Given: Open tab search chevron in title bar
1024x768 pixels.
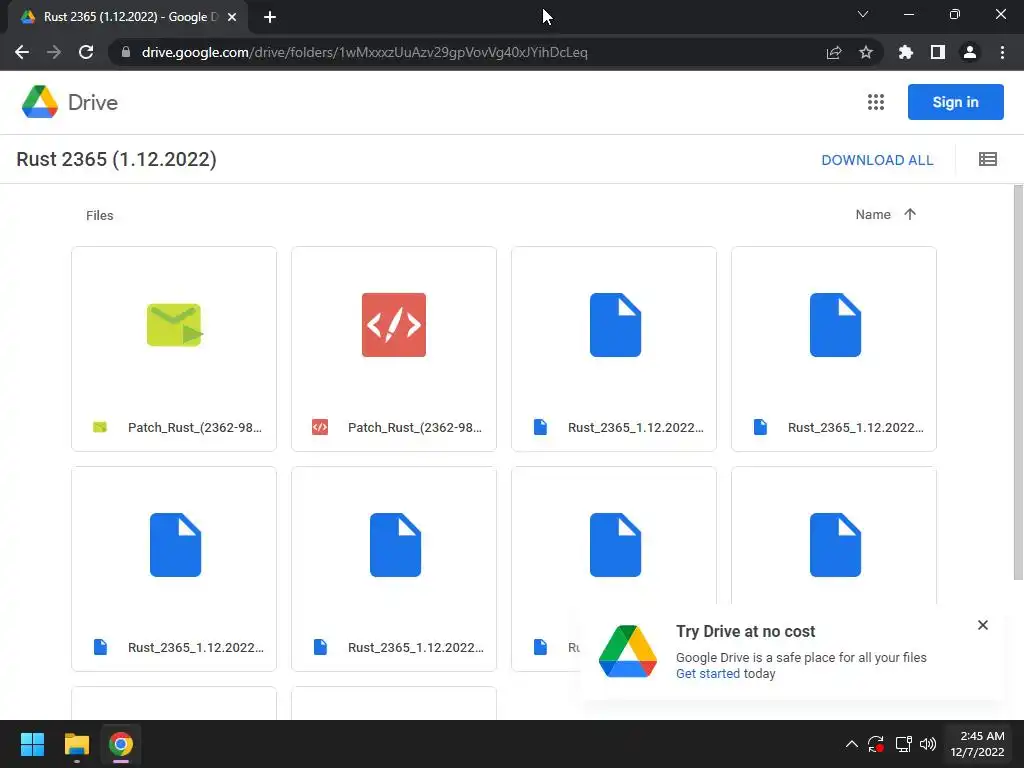Looking at the screenshot, I should tap(863, 14).
